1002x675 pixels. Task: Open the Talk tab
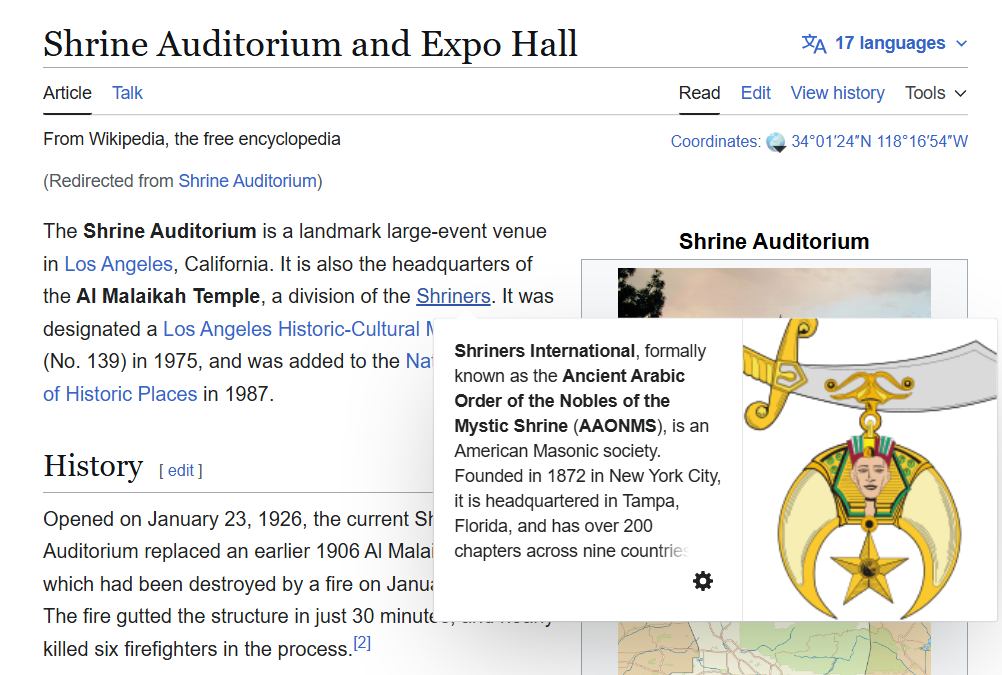[127, 93]
